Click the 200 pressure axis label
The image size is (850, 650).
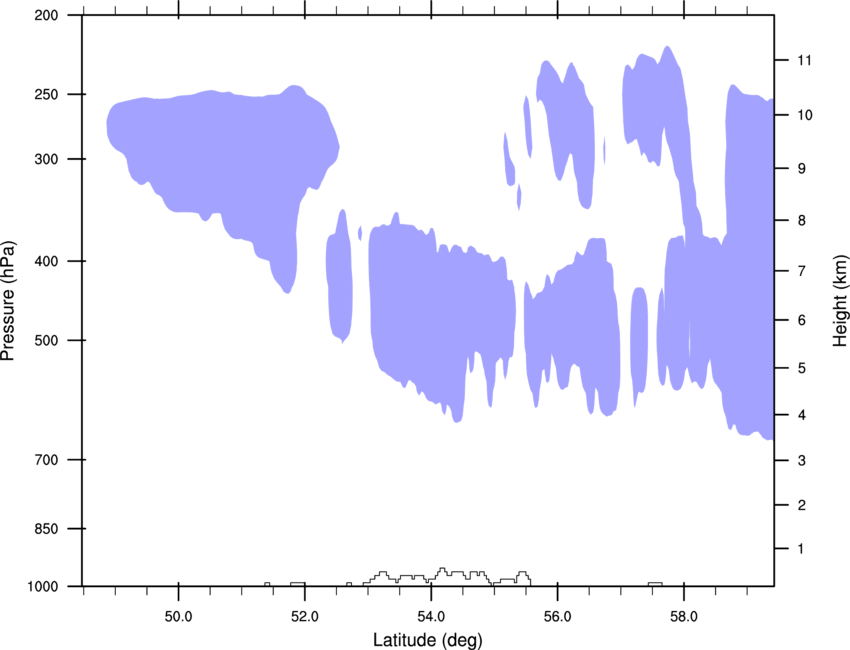(x=46, y=15)
